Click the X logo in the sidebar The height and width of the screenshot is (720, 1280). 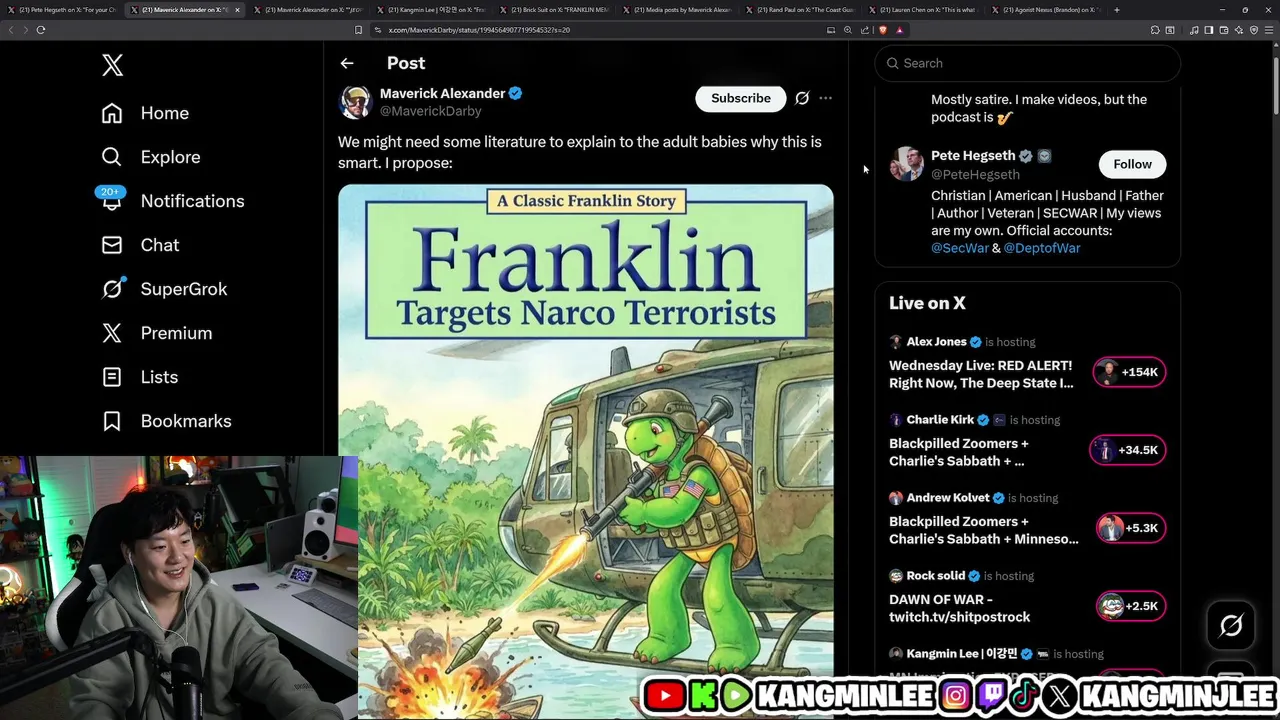click(x=112, y=66)
